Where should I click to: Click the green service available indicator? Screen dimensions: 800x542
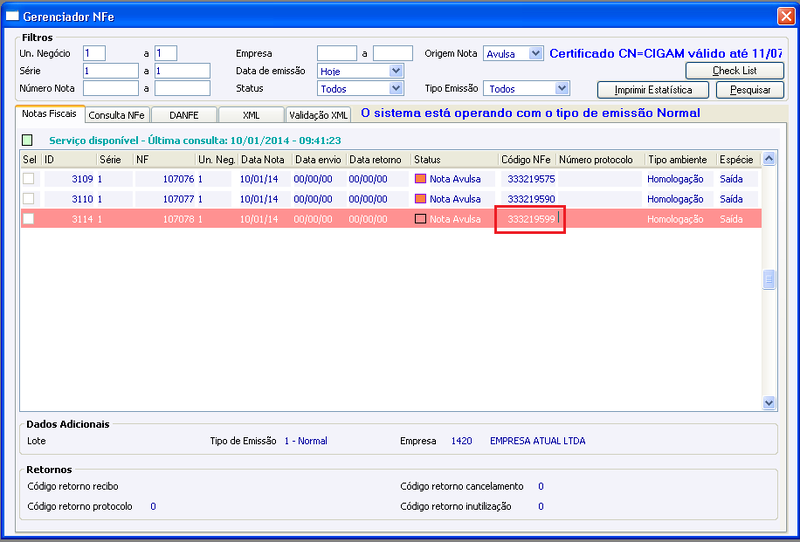28,140
